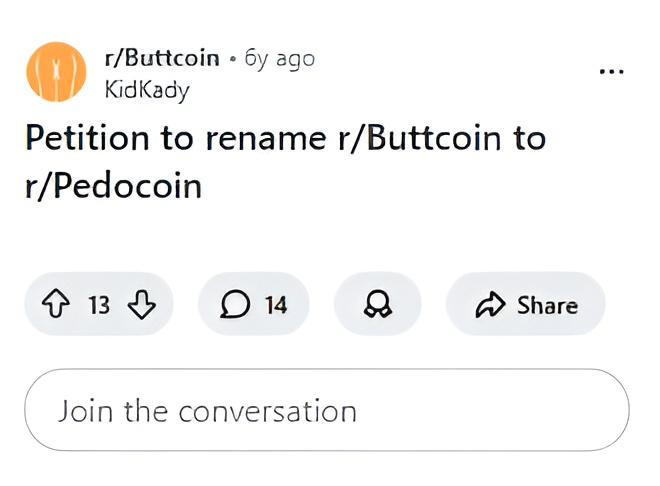Viewport: 660px width, 486px height.
Task: Click the vote score showing 13
Action: (x=99, y=305)
